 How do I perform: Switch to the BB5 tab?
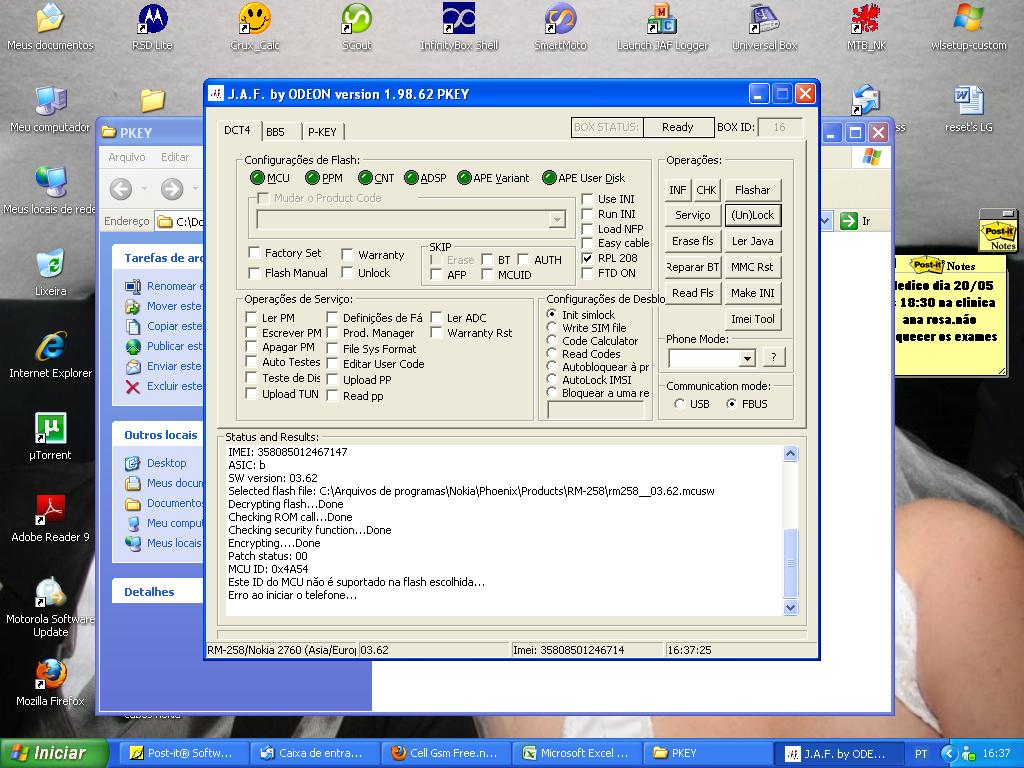tap(276, 132)
